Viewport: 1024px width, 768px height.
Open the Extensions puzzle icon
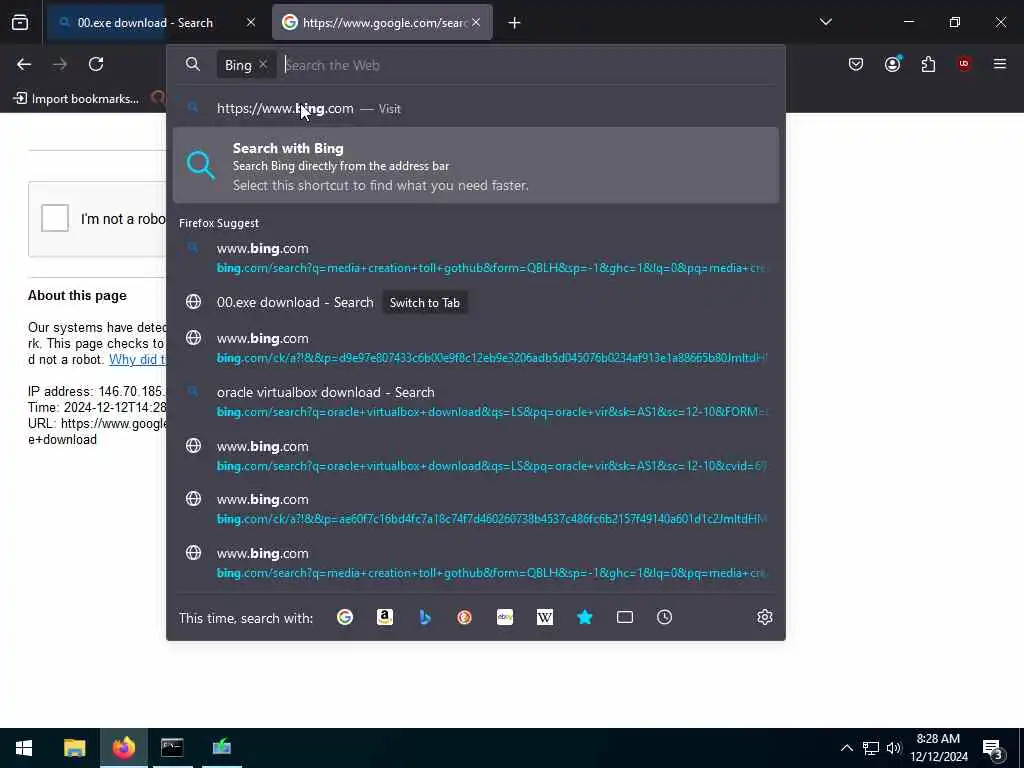tap(928, 64)
